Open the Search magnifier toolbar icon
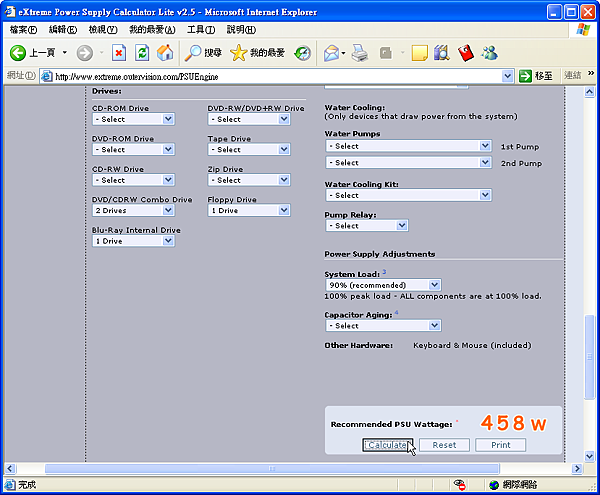This screenshot has width=600, height=495. tap(194, 52)
